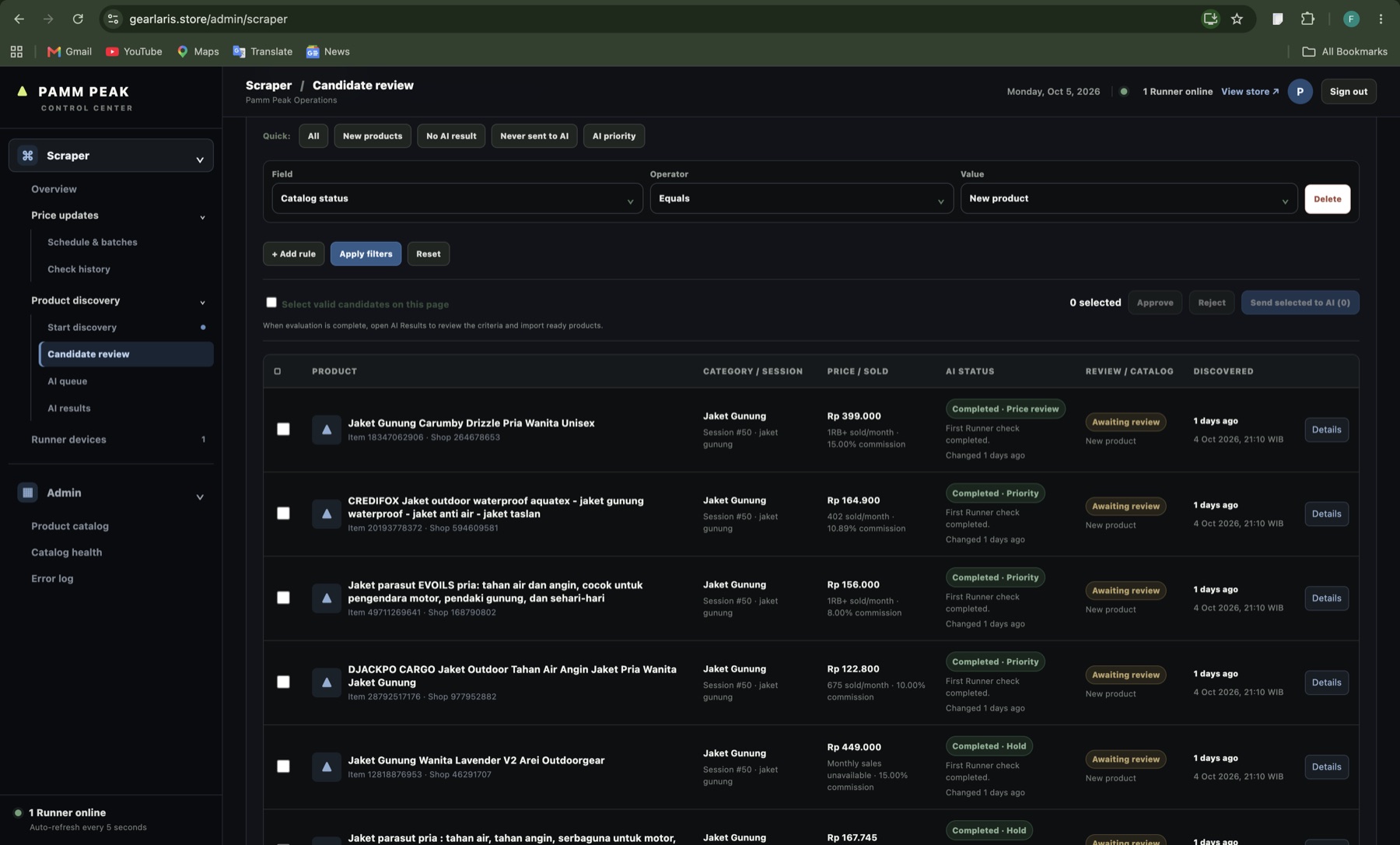The height and width of the screenshot is (845, 1400).
Task: Toggle the table header select-all checkbox
Action: [x=278, y=371]
